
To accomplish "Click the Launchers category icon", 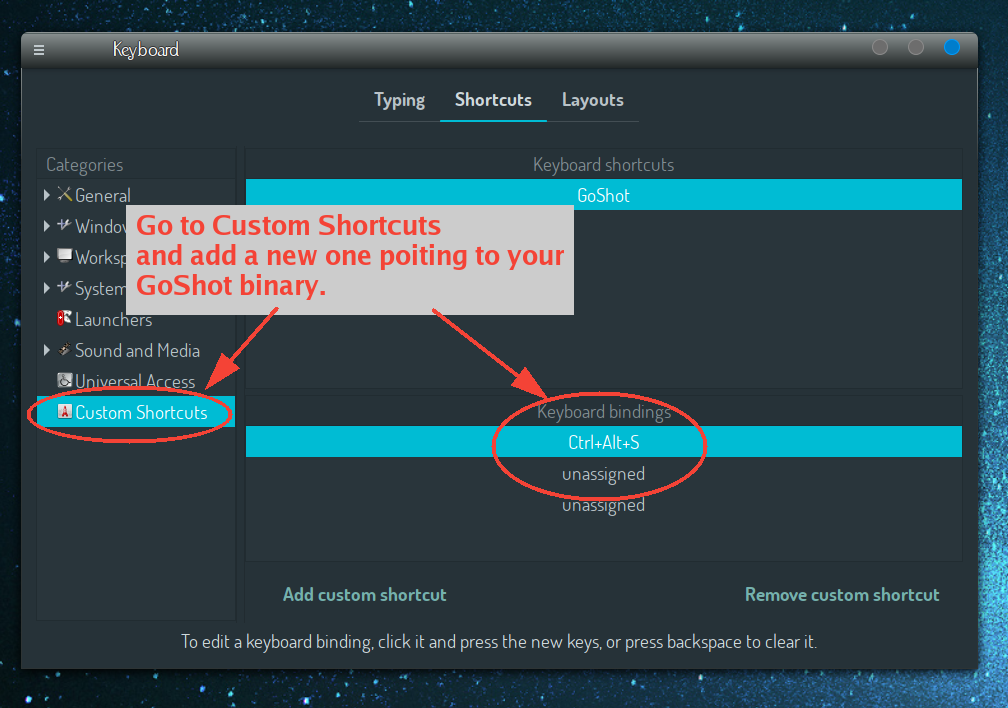I will [x=64, y=318].
